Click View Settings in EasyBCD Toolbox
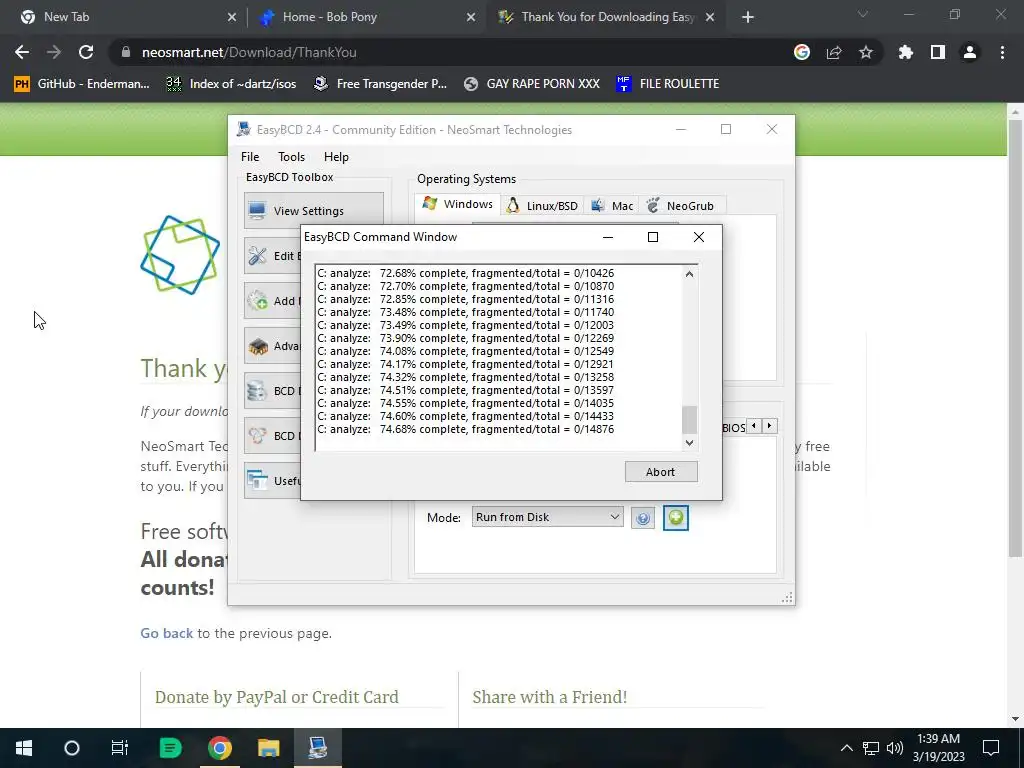Viewport: 1024px width, 768px height. coord(313,210)
